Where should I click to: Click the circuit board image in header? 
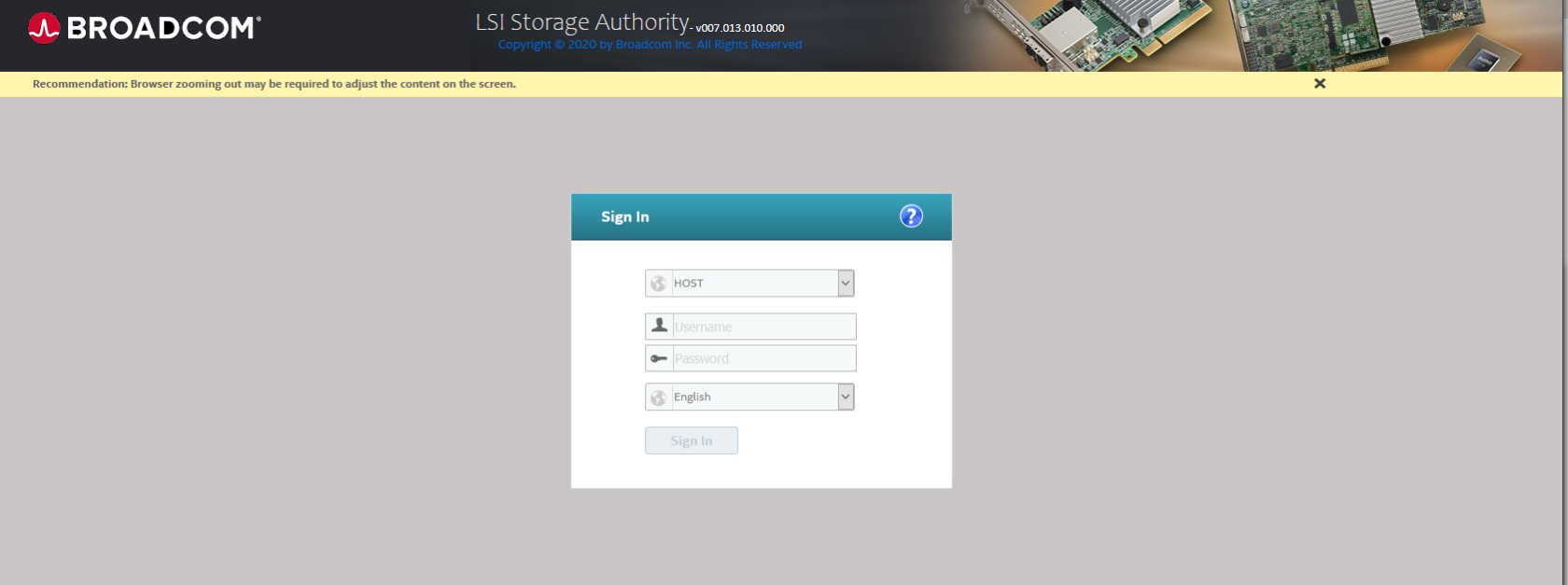pyautogui.click(x=1260, y=35)
